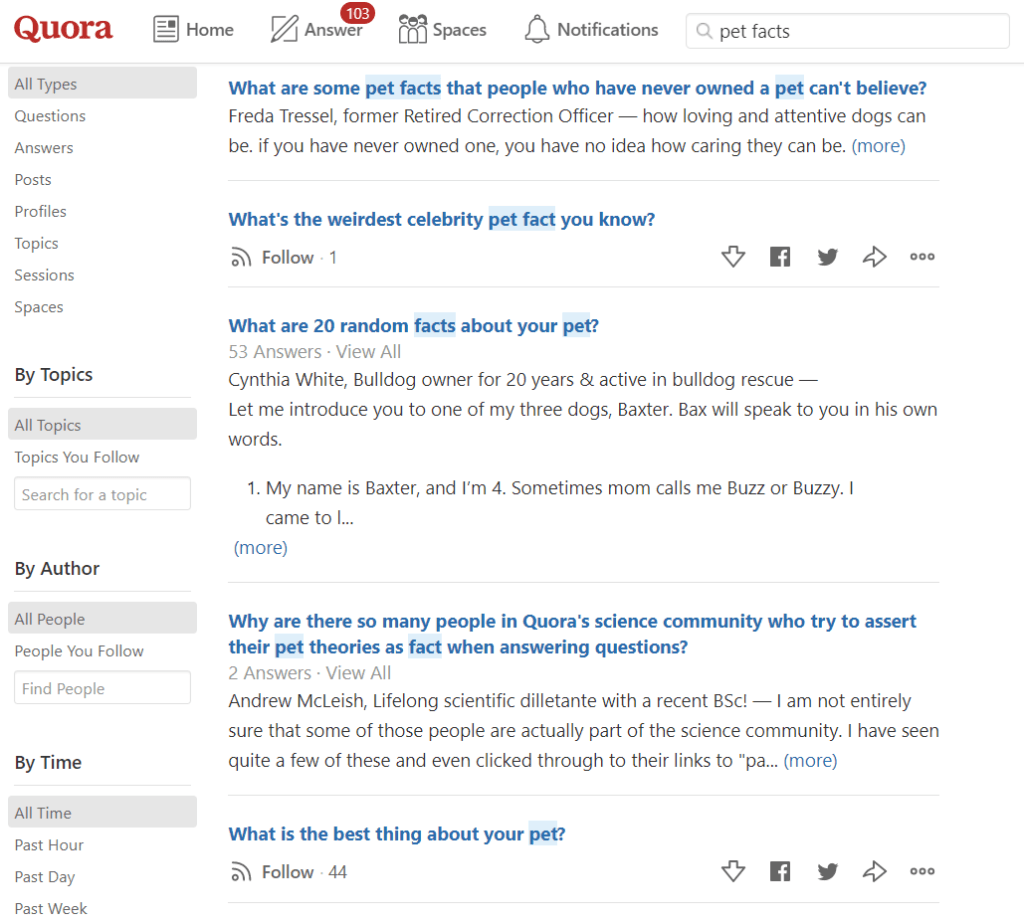Share celebrity pet fact question on Twitter
This screenshot has width=1024, height=922.
pyautogui.click(x=827, y=257)
